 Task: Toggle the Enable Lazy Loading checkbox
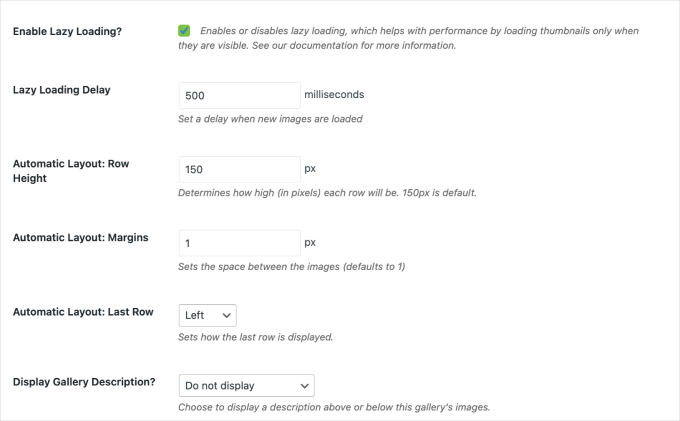(x=184, y=31)
